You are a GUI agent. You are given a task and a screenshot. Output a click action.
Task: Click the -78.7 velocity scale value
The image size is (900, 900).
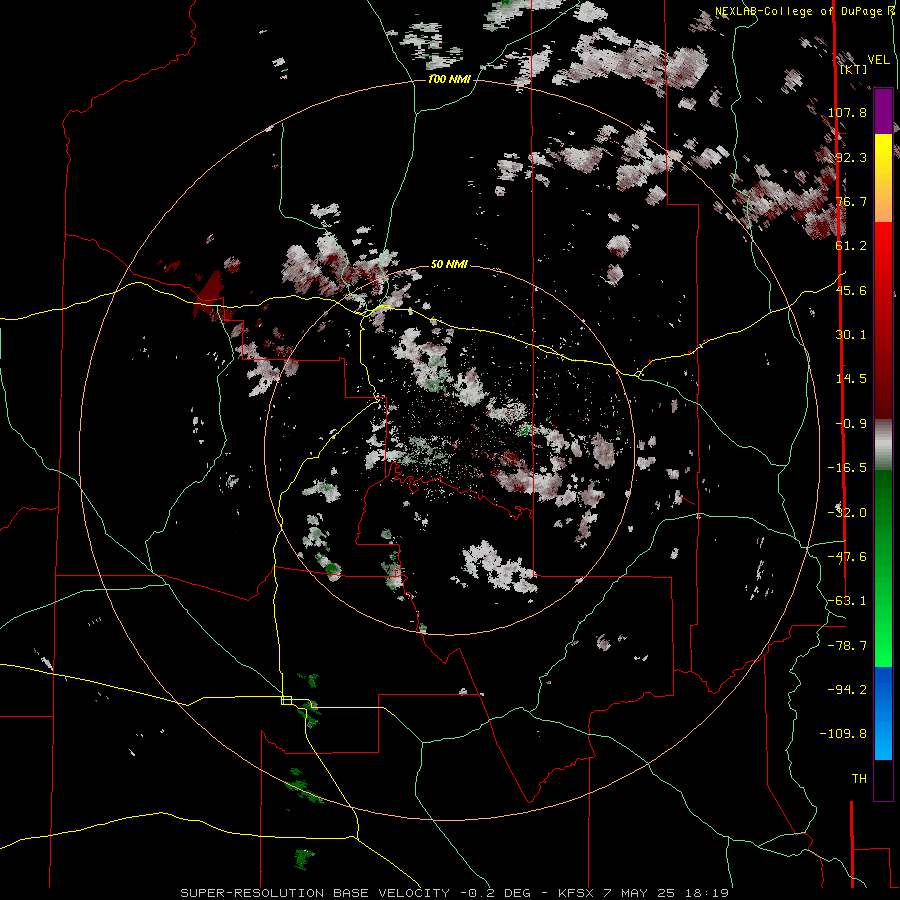pos(847,646)
